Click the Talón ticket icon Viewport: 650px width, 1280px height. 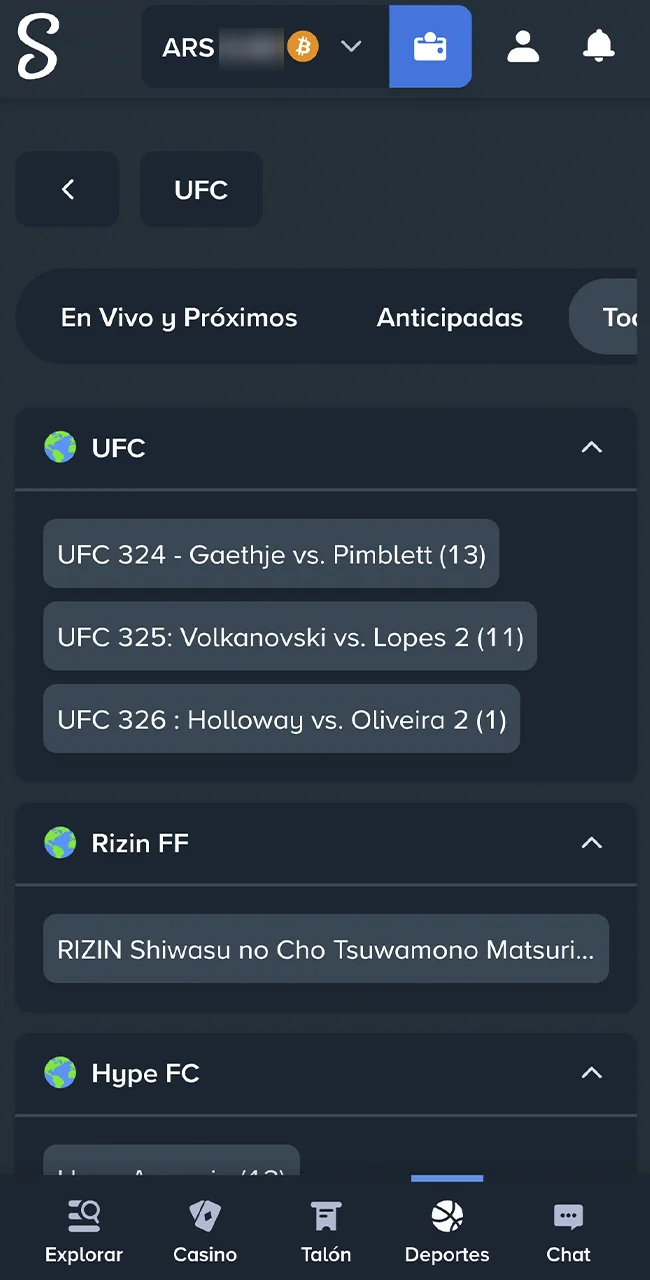326,1216
